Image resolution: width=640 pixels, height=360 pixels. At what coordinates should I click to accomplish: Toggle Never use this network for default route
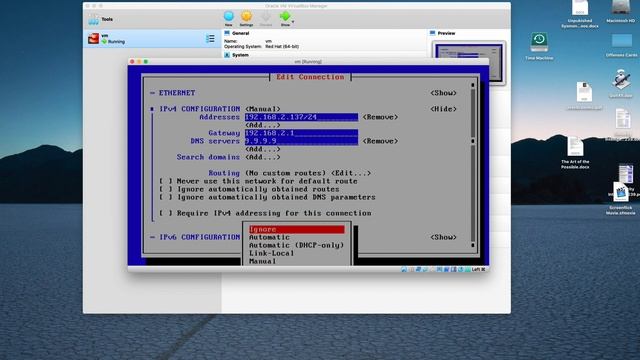pyautogui.click(x=165, y=181)
